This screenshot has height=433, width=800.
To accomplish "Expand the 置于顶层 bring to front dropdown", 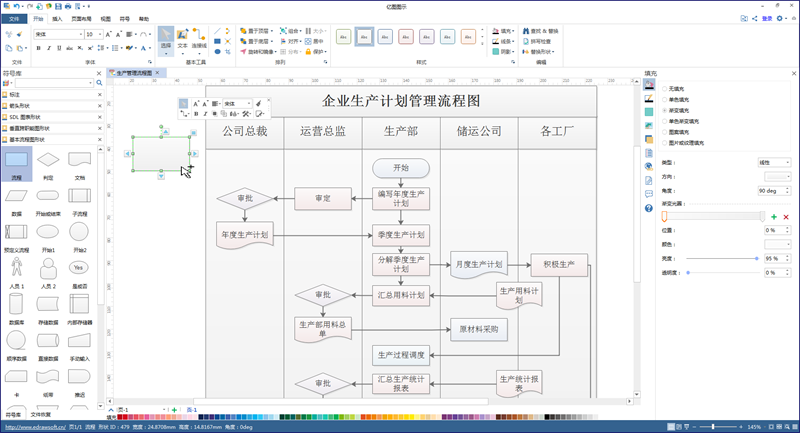I will (x=272, y=31).
